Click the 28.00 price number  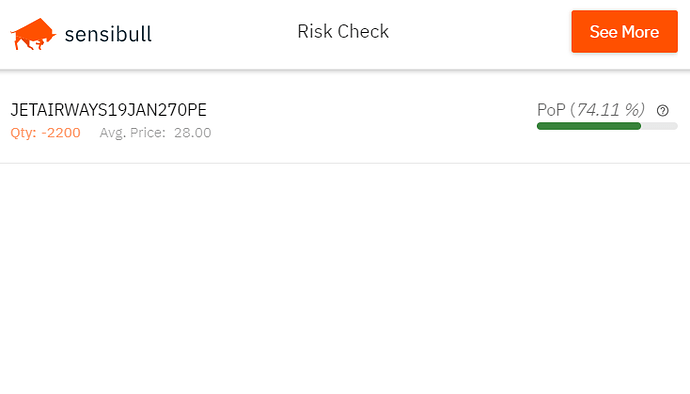(x=193, y=133)
